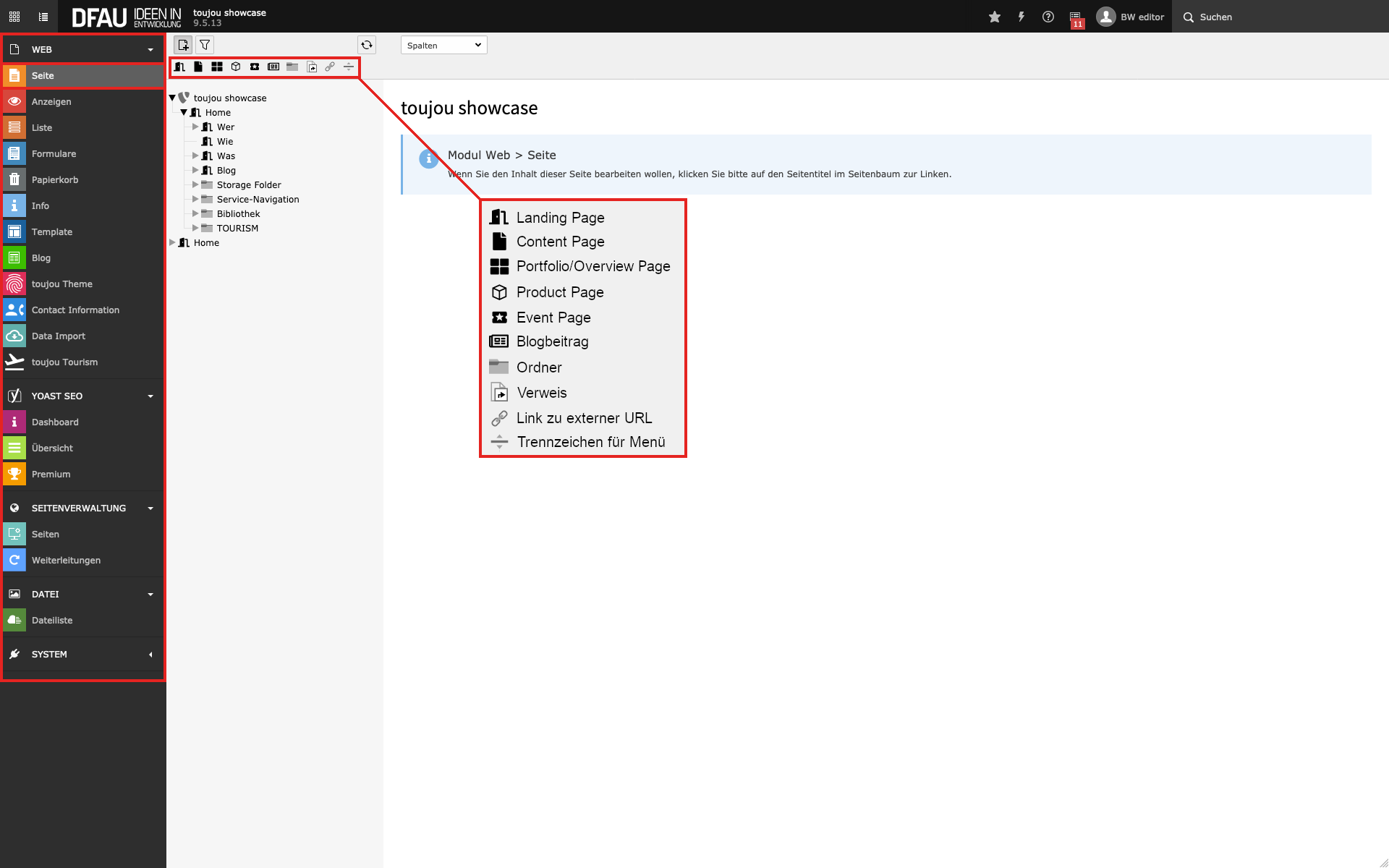Open the page tree filter icon
1389x868 pixels.
coord(205,45)
